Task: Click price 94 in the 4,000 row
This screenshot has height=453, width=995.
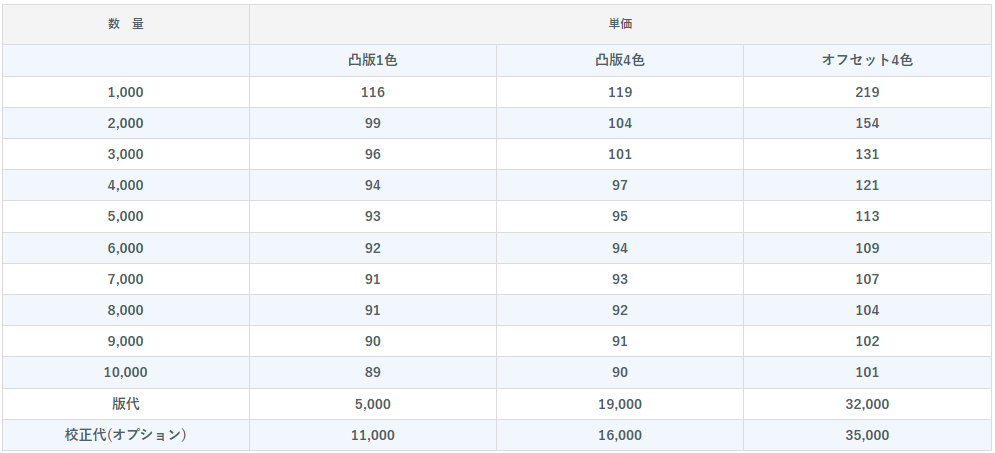Action: [x=373, y=185]
